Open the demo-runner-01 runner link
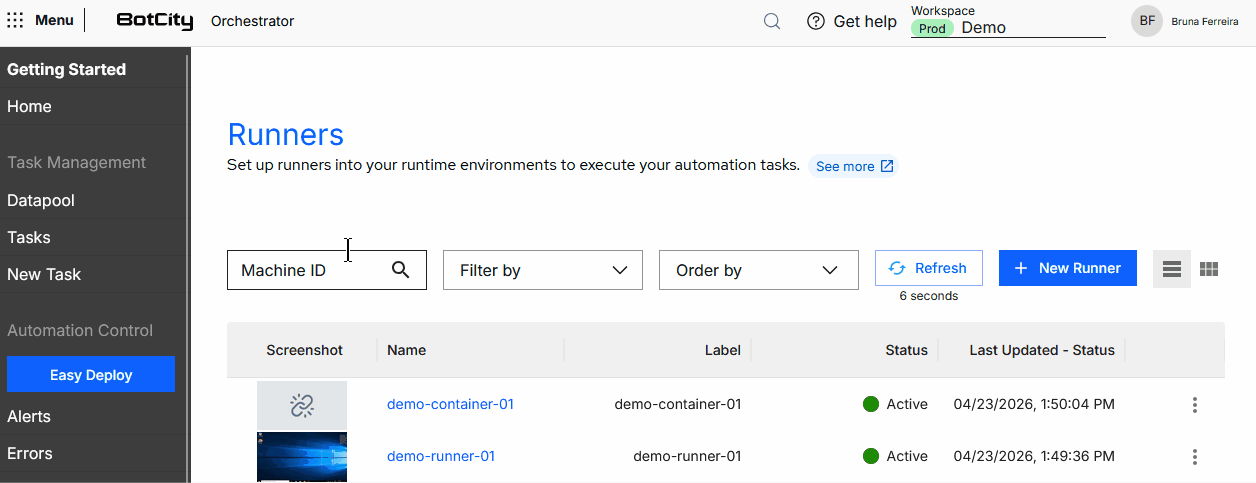The image size is (1256, 483). click(441, 457)
